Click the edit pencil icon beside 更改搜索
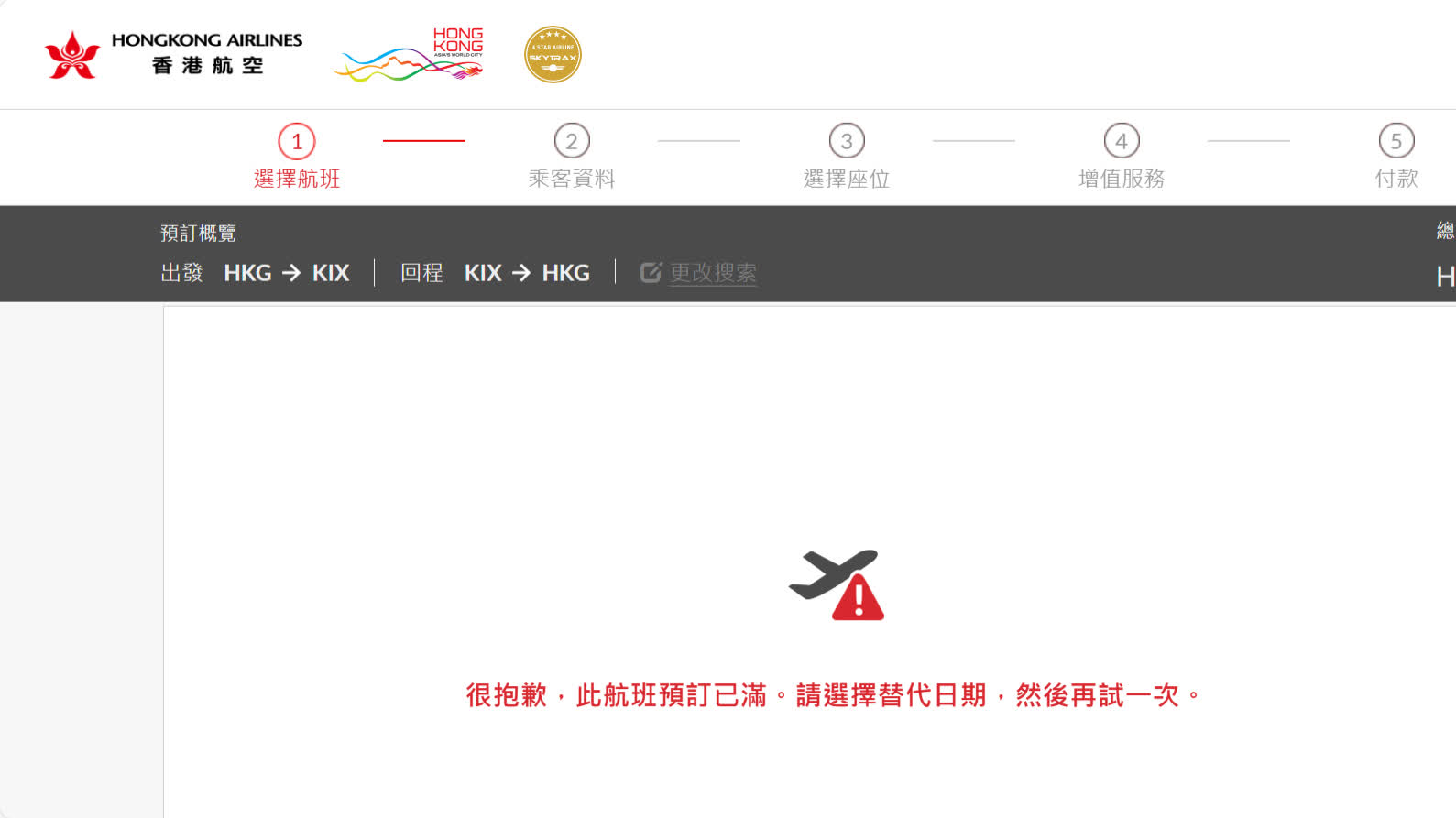The height and width of the screenshot is (818, 1456). [x=651, y=273]
